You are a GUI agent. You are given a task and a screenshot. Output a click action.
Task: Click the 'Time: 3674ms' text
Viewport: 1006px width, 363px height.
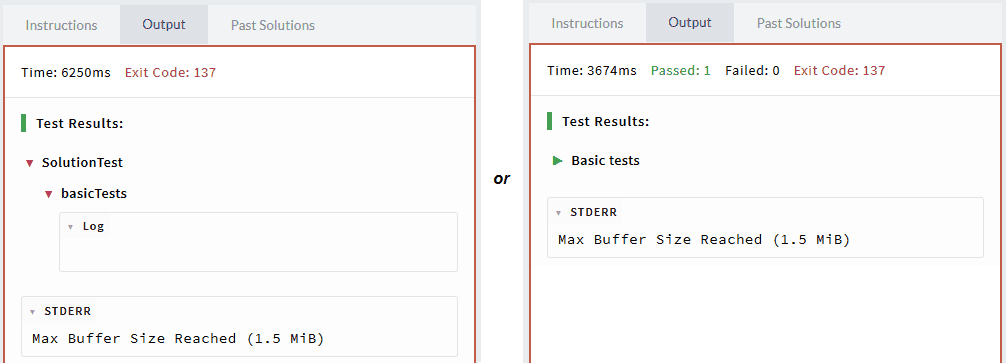[x=592, y=71]
